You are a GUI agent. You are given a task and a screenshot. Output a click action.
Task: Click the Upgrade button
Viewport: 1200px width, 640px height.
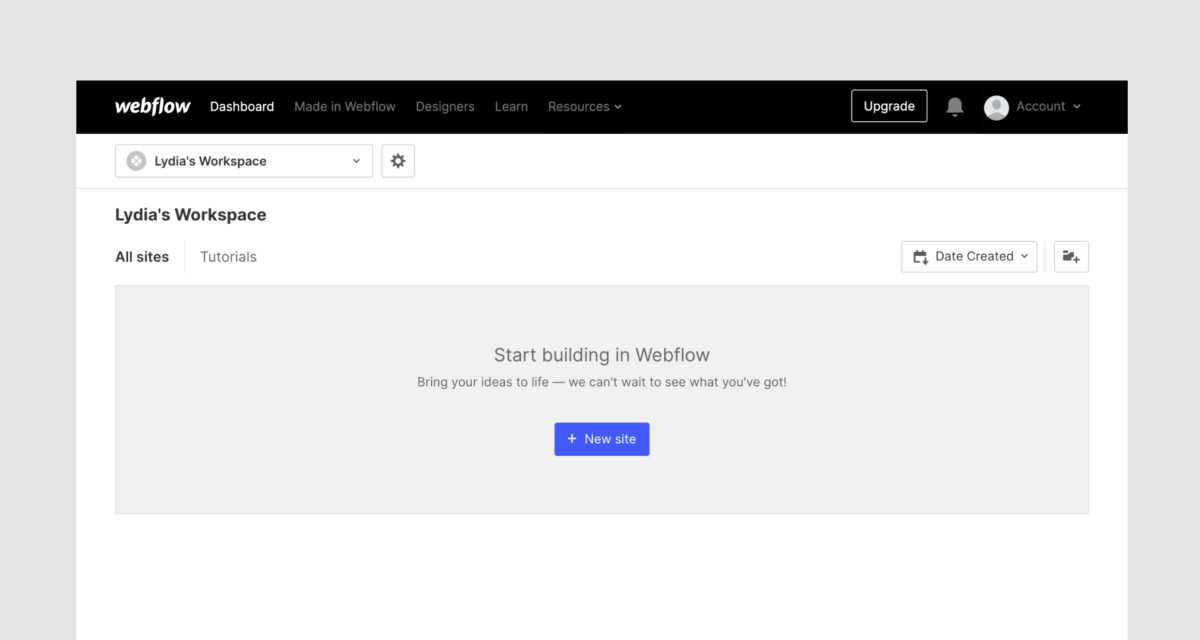pos(888,106)
